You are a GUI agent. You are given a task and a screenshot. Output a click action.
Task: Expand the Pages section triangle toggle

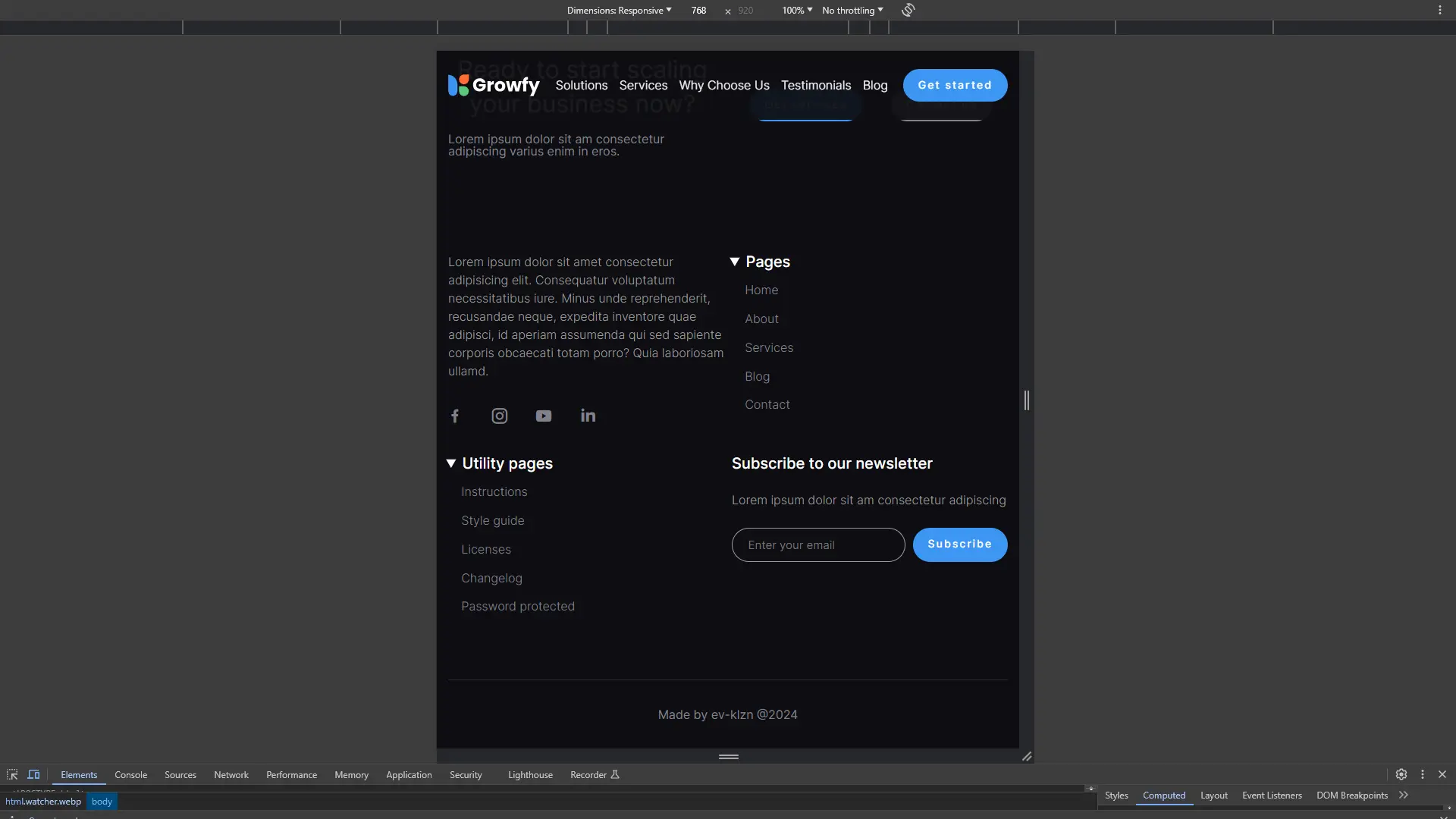tap(735, 261)
